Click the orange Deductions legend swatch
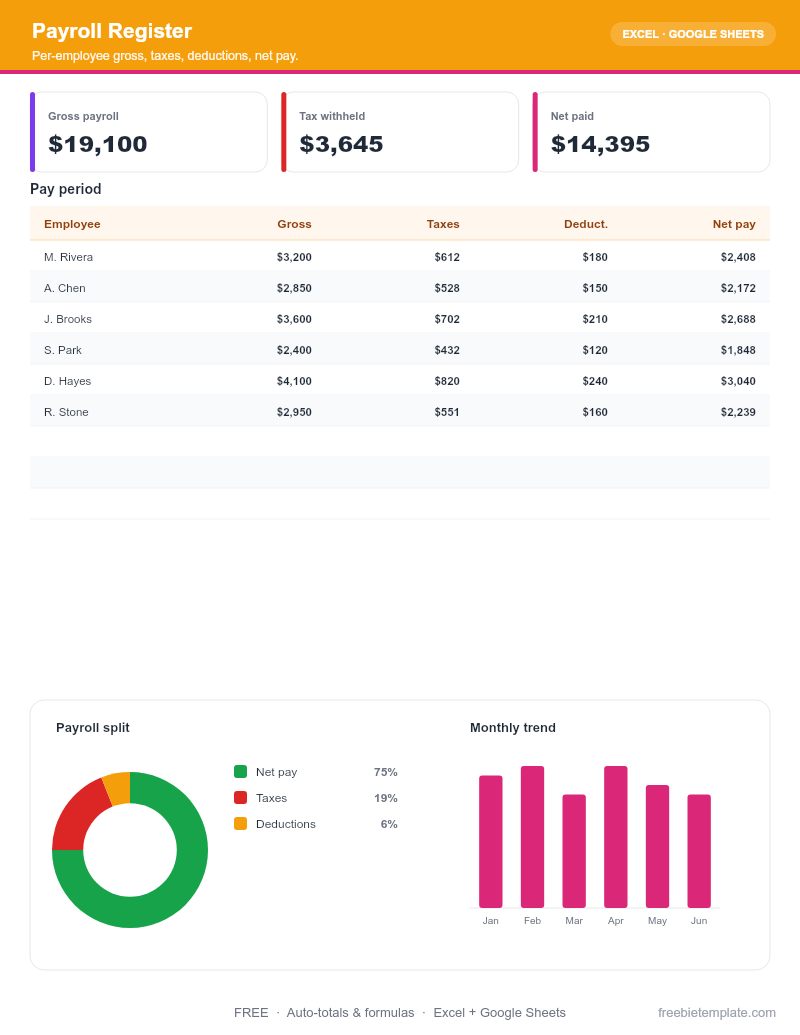Viewport: 800px width, 1035px height. [240, 824]
